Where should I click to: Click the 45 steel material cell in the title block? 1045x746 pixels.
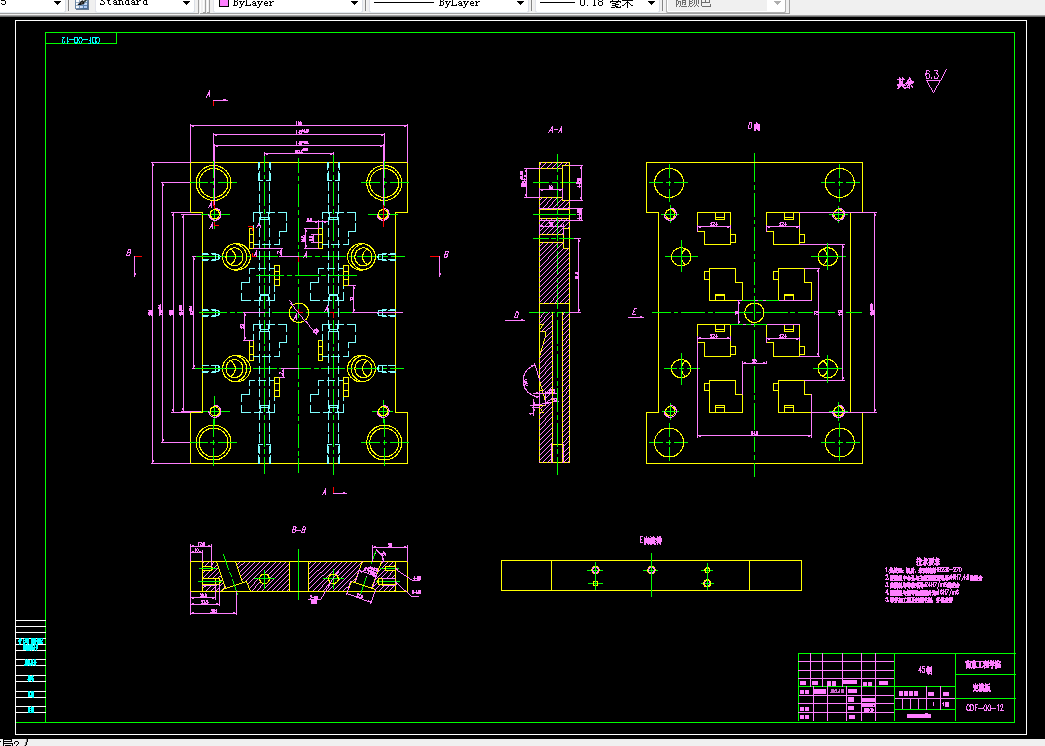pyautogui.click(x=925, y=670)
